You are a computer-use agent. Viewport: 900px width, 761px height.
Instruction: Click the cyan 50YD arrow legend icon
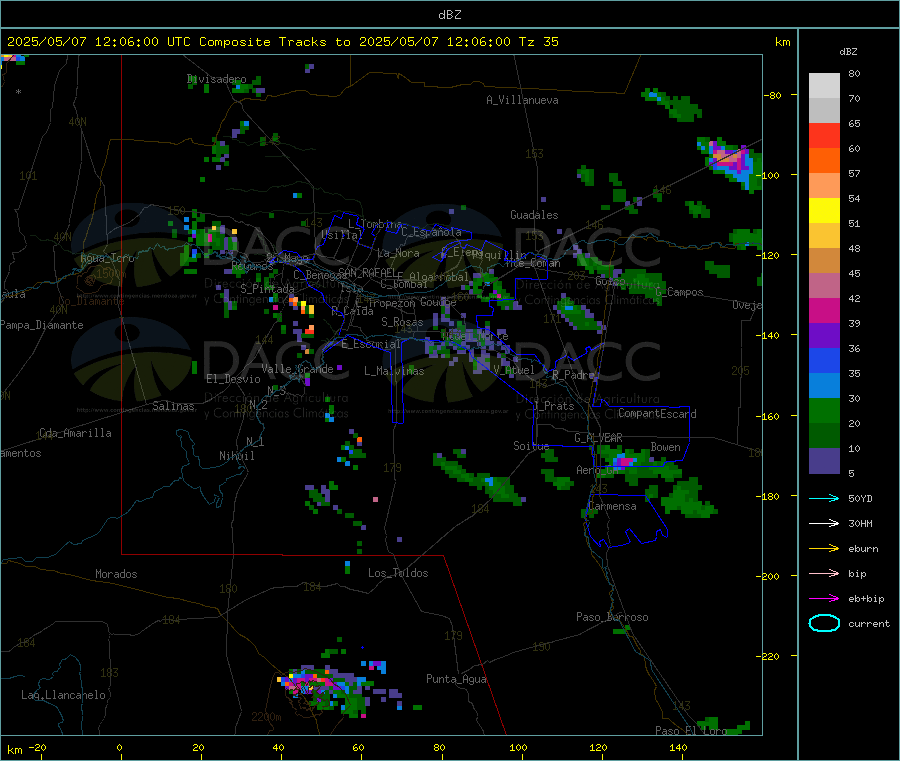824,498
